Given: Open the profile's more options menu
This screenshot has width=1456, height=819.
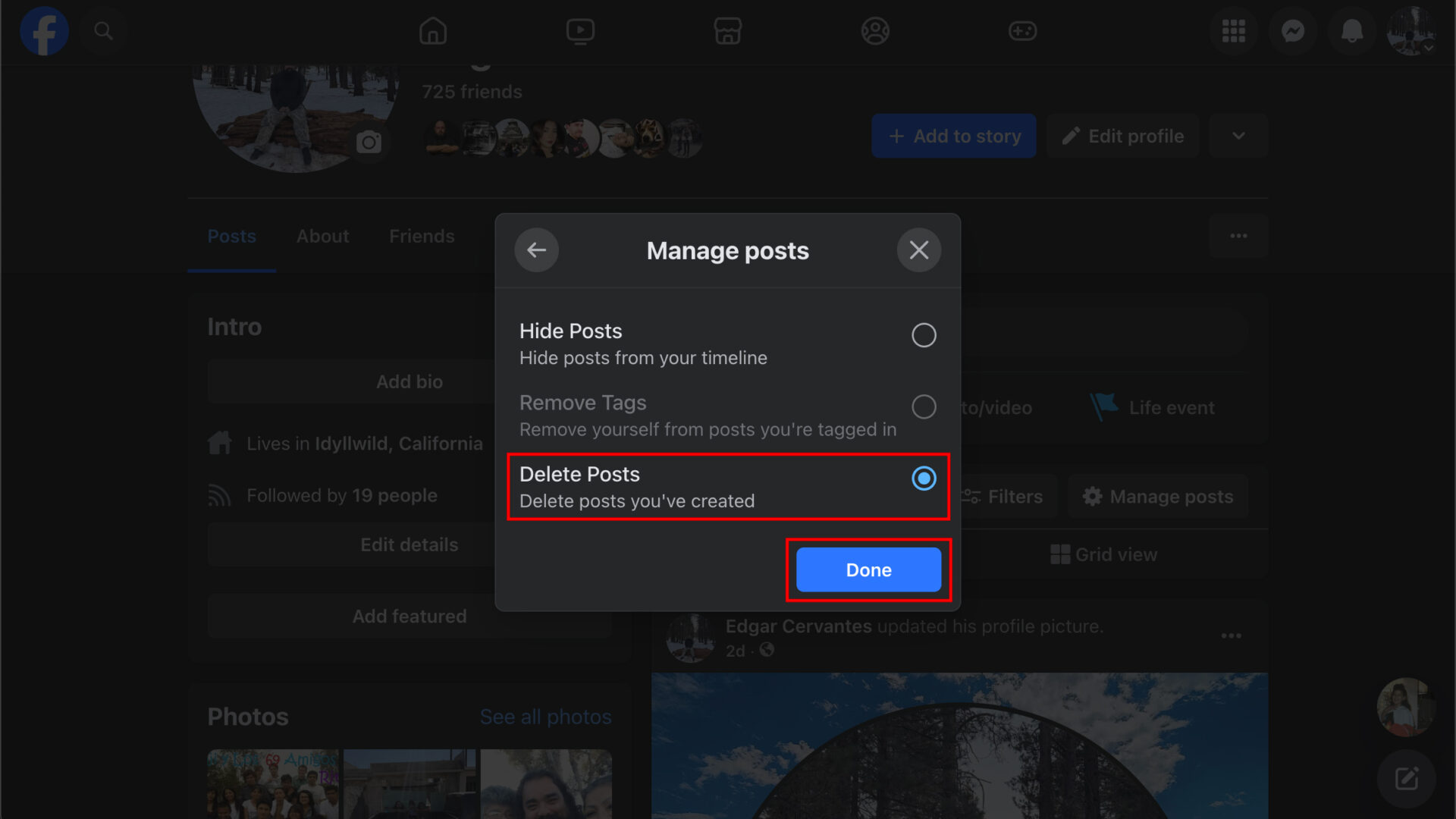Looking at the screenshot, I should [x=1238, y=236].
